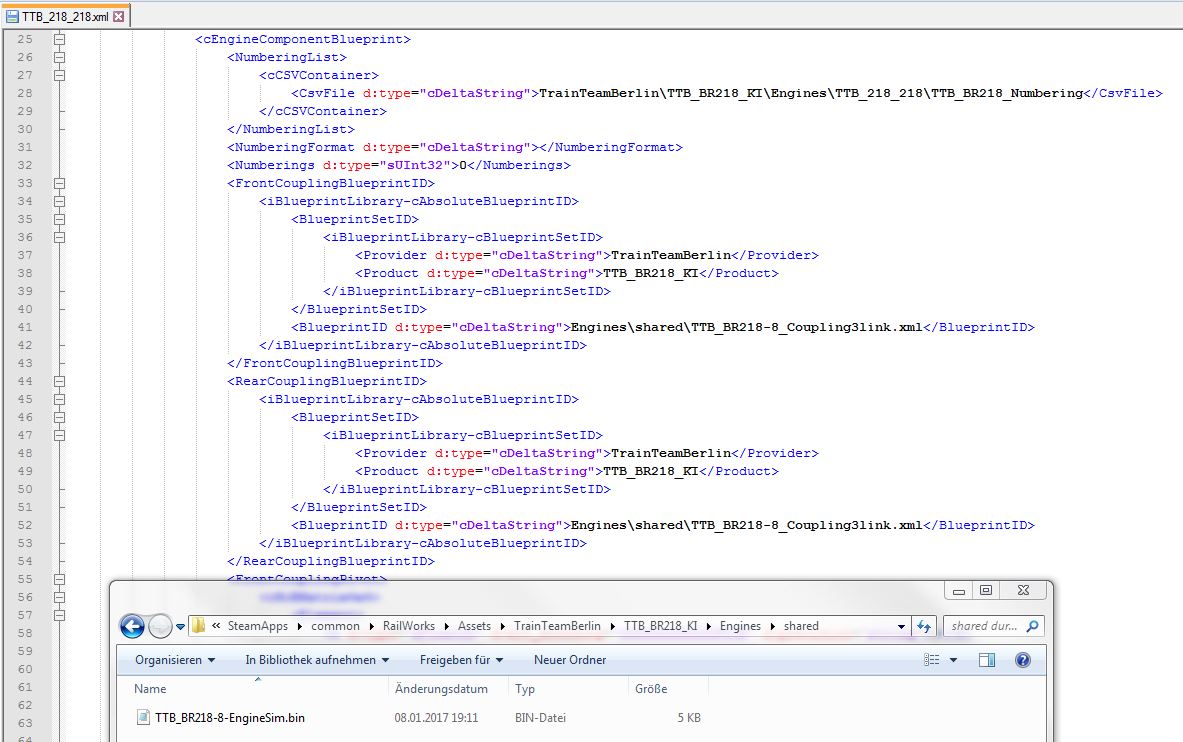Click the shared folder breadcrumb
1183x742 pixels.
coord(801,626)
